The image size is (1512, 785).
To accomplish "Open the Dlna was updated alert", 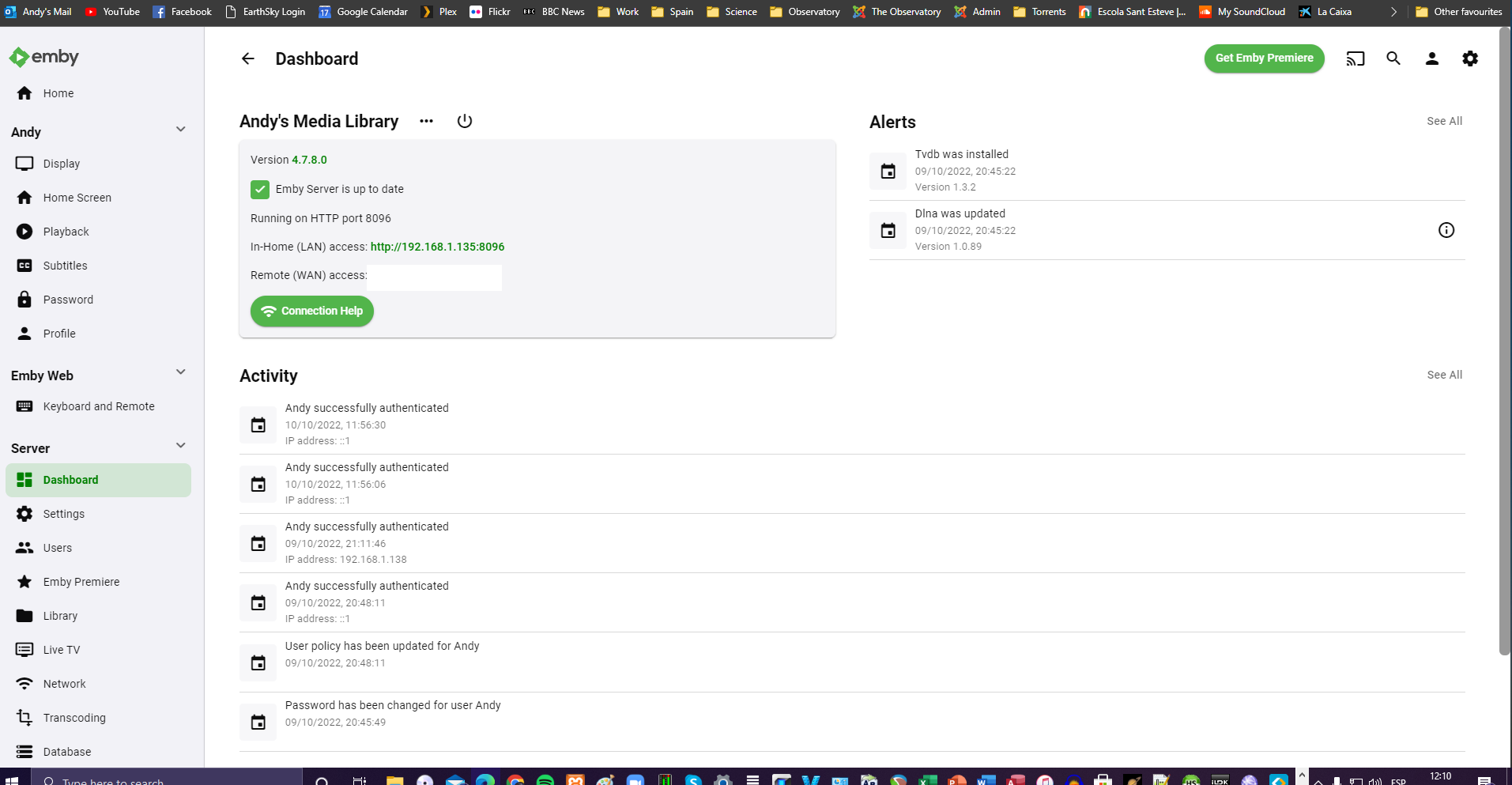I will click(x=1167, y=230).
